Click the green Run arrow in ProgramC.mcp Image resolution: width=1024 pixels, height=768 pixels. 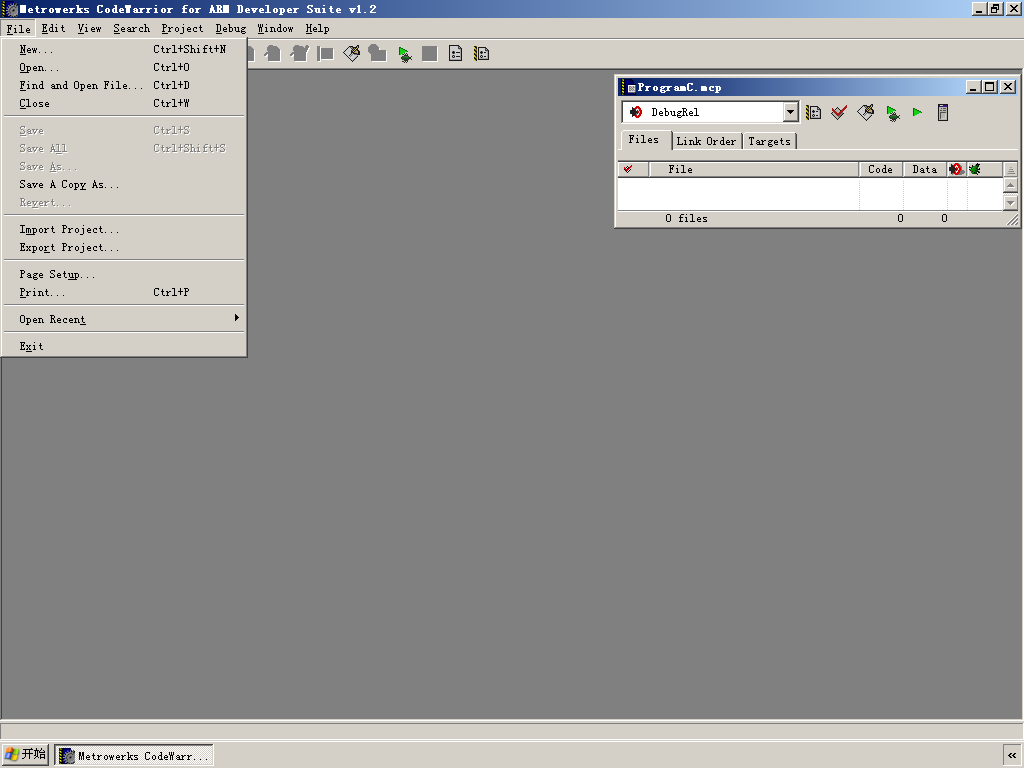tap(917, 112)
